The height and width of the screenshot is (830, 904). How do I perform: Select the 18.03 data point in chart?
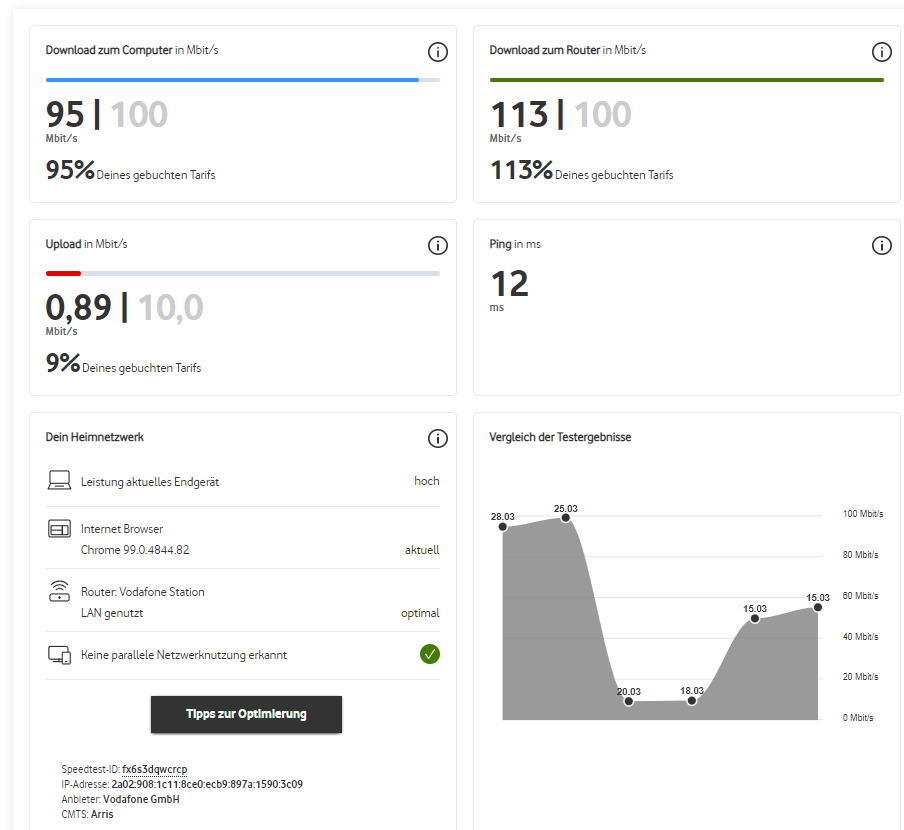coord(692,701)
